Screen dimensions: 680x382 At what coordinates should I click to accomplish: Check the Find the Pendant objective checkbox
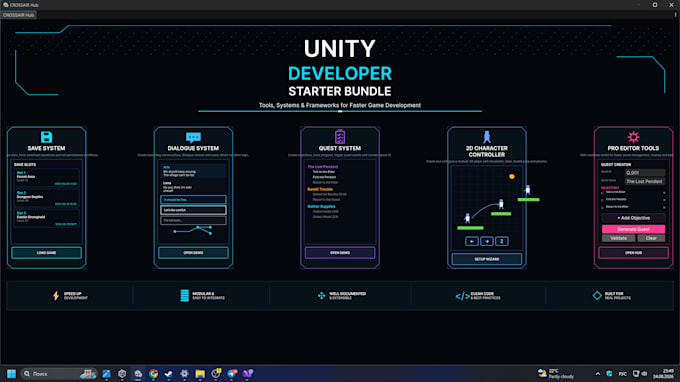click(602, 200)
